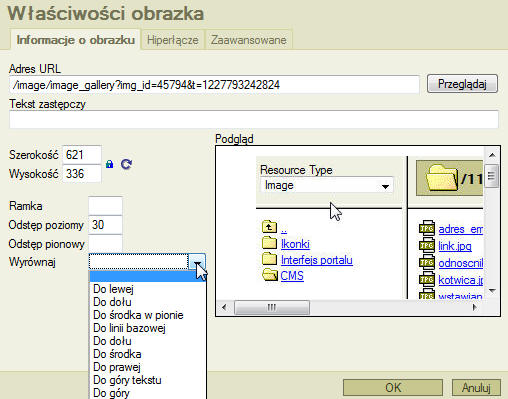Viewport: 508px width, 399px height.
Task: Click the open CMS folder icon
Action: point(270,275)
